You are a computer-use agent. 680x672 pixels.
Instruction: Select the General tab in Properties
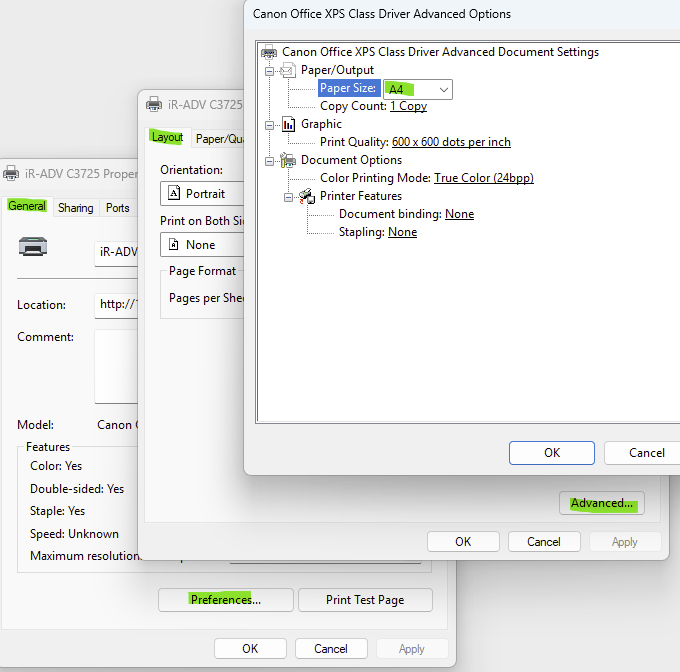click(x=27, y=206)
